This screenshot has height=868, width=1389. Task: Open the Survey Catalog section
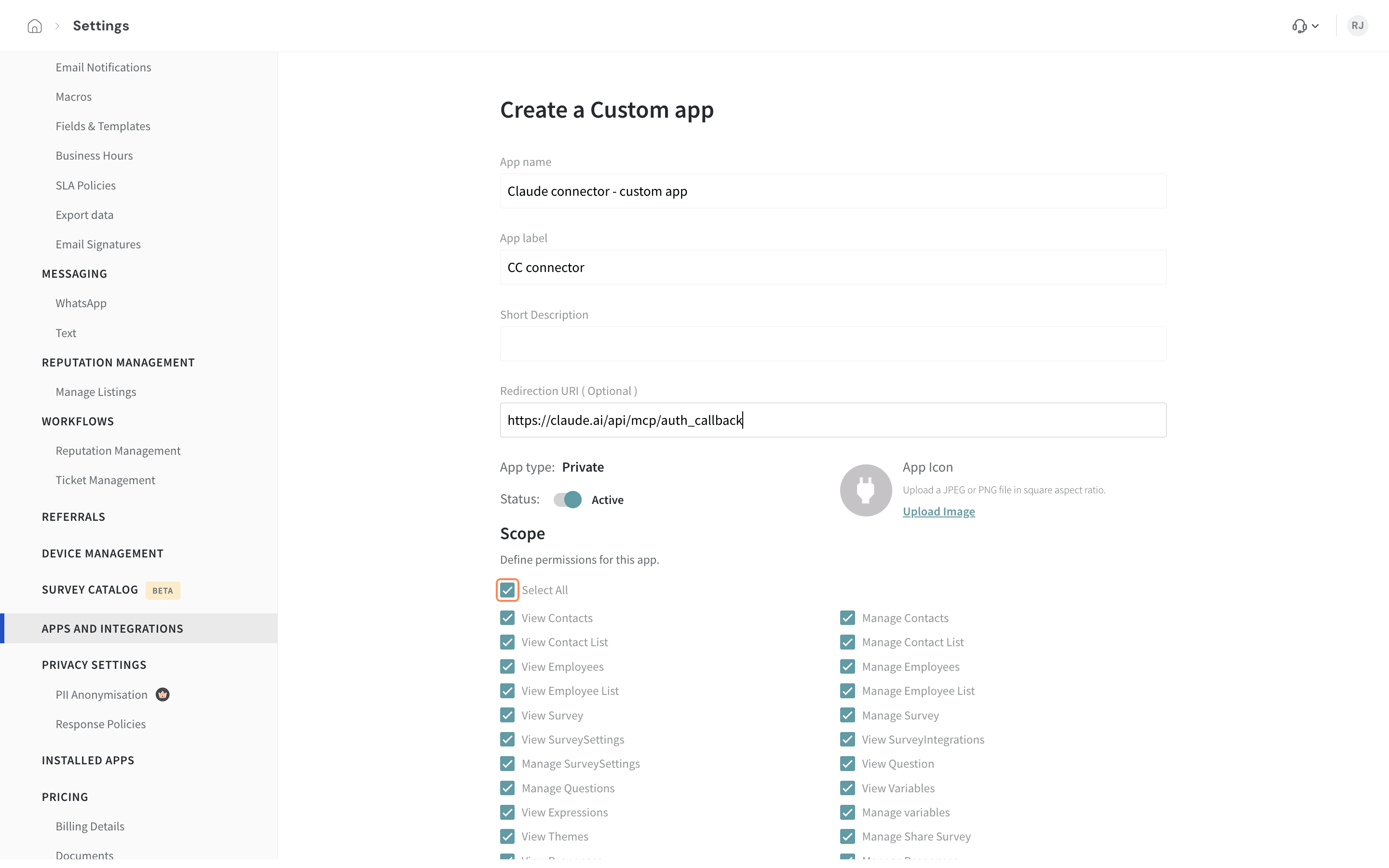click(x=90, y=590)
